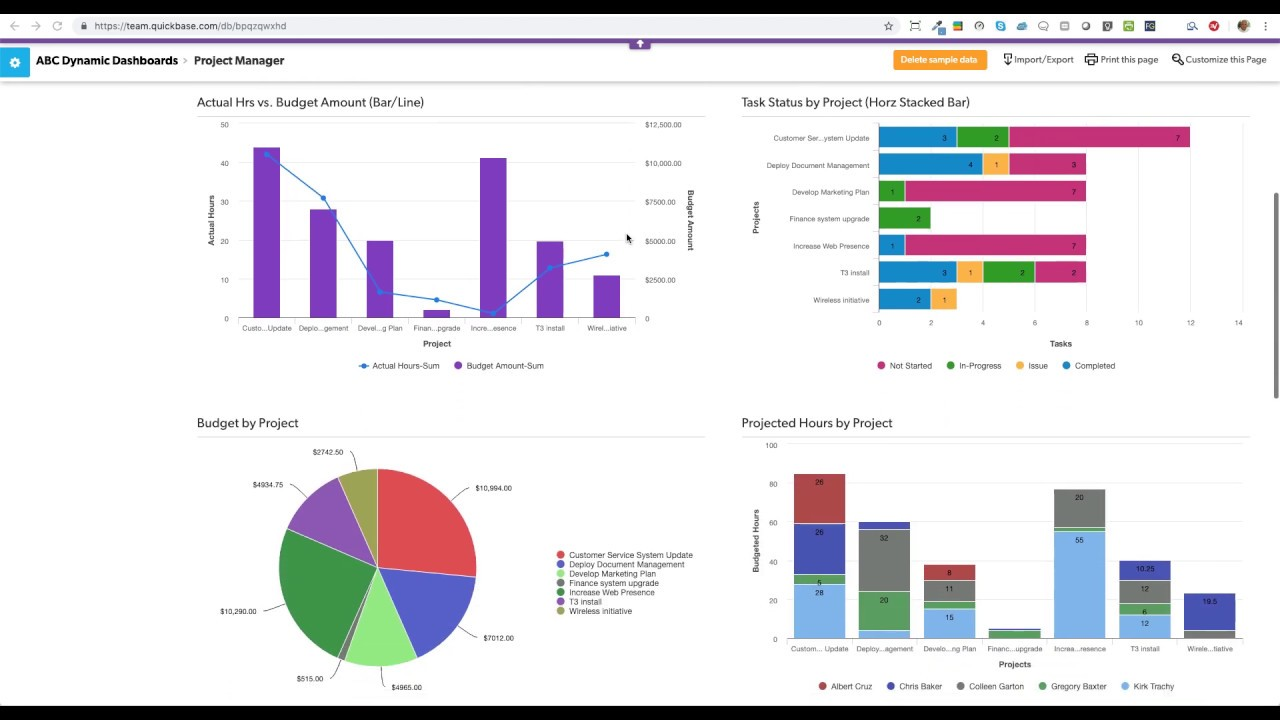The height and width of the screenshot is (720, 1280).
Task: Click the blue cloud extension icon
Action: pyautogui.click(x=1022, y=26)
